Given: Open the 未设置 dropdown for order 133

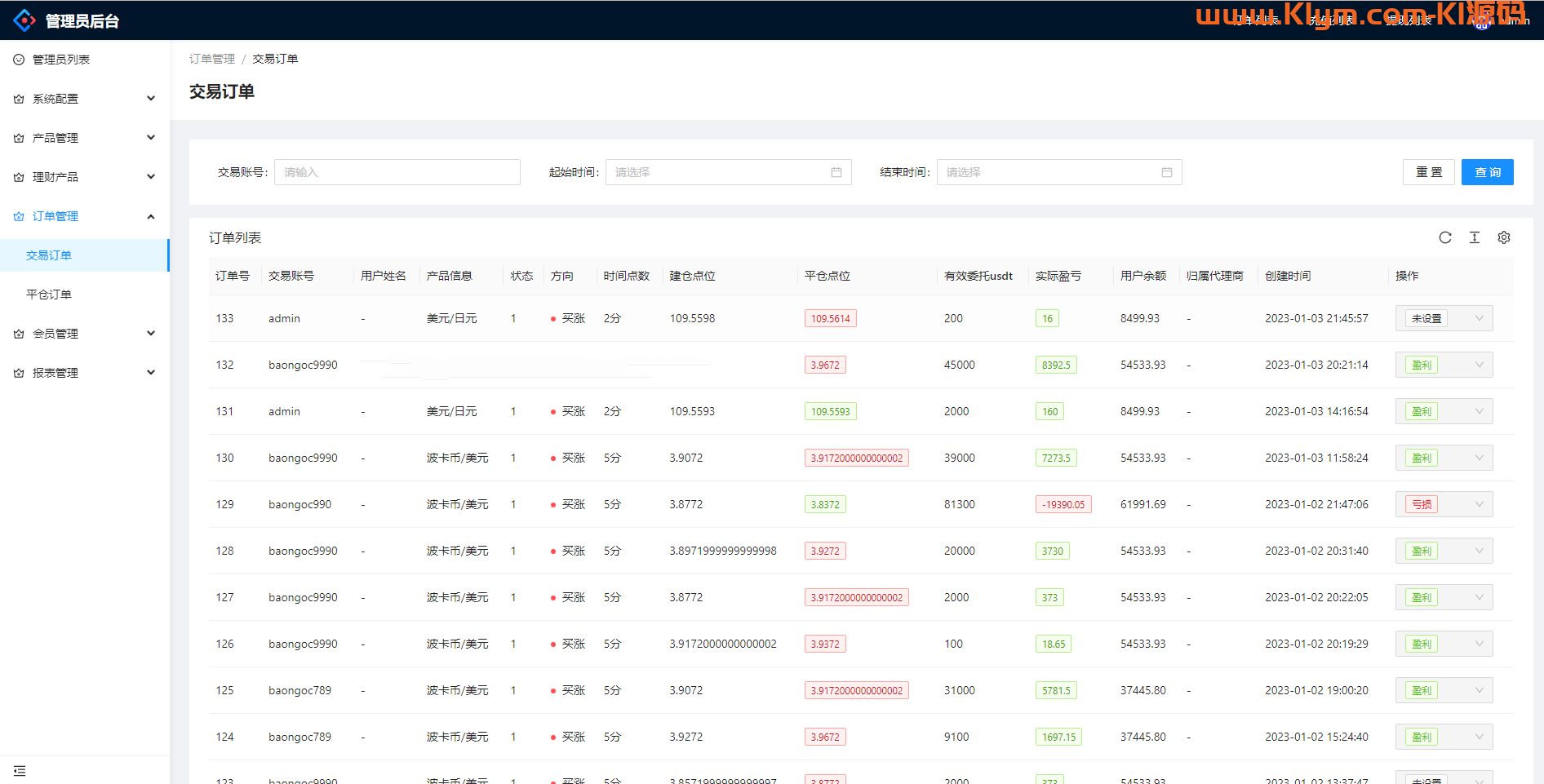Looking at the screenshot, I should point(1444,318).
